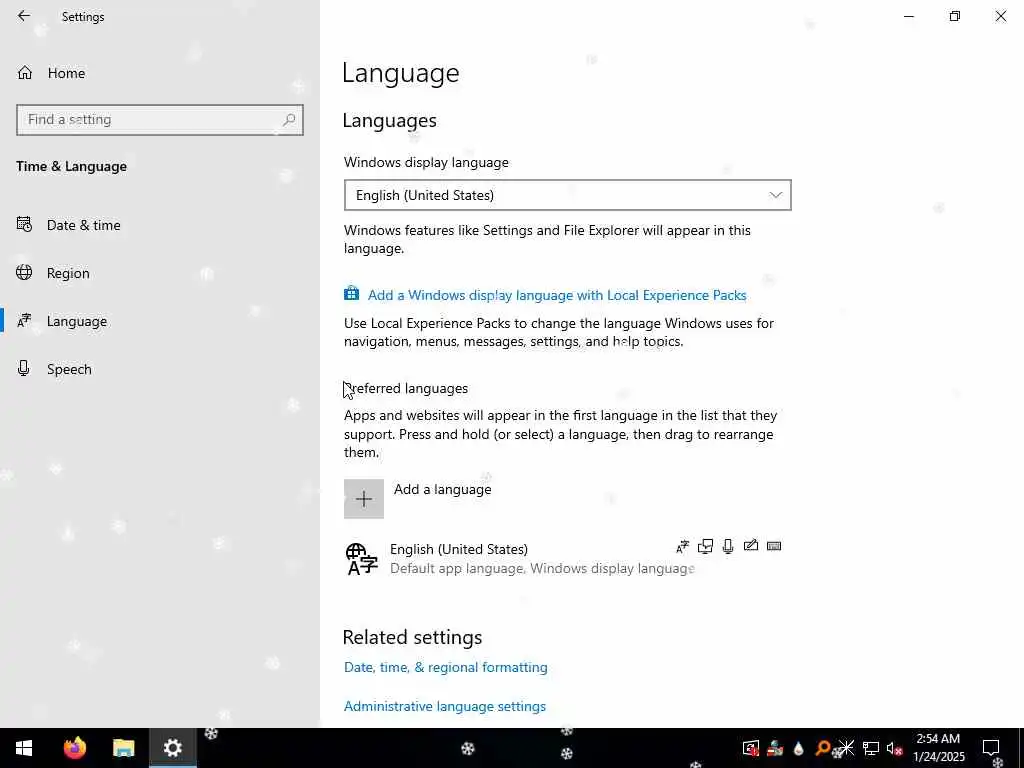Viewport: 1024px width, 768px height.
Task: Click the plus button to add a language
Action: [x=364, y=499]
